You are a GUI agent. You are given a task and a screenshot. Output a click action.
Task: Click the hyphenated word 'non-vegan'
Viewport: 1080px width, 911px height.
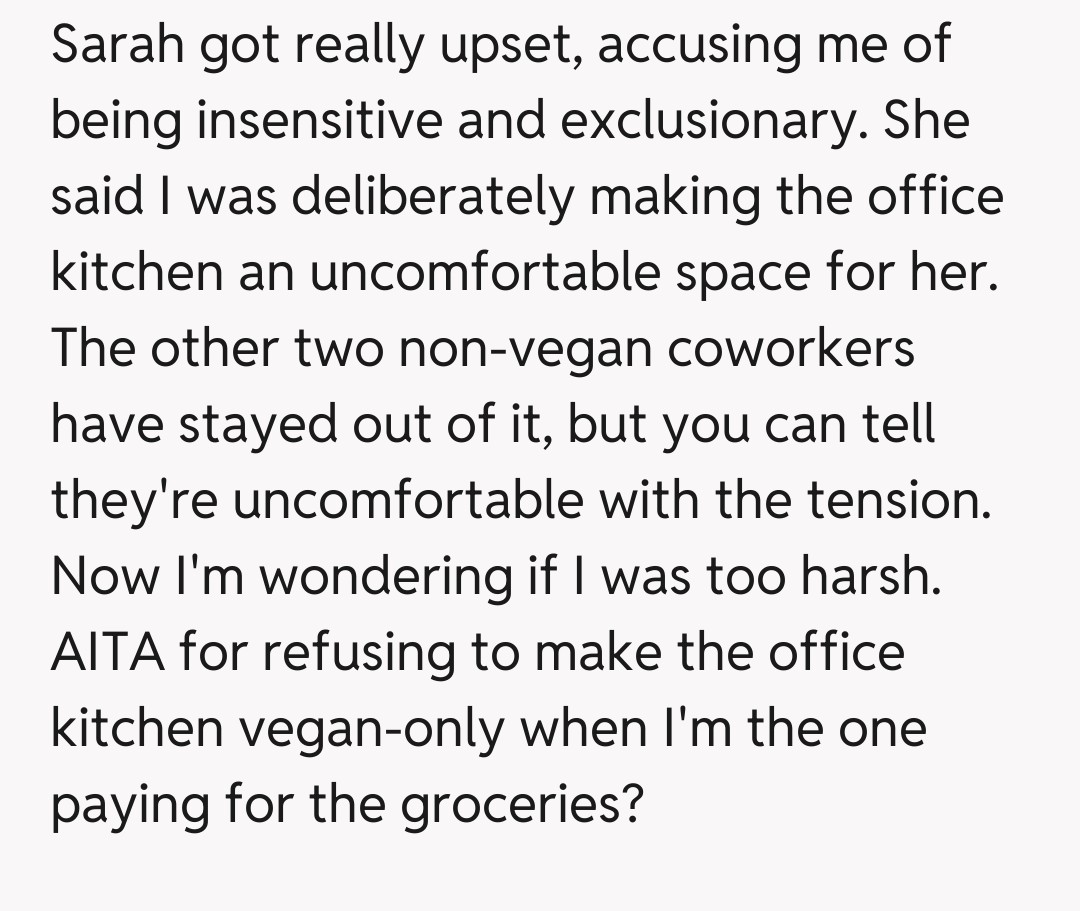click(459, 349)
